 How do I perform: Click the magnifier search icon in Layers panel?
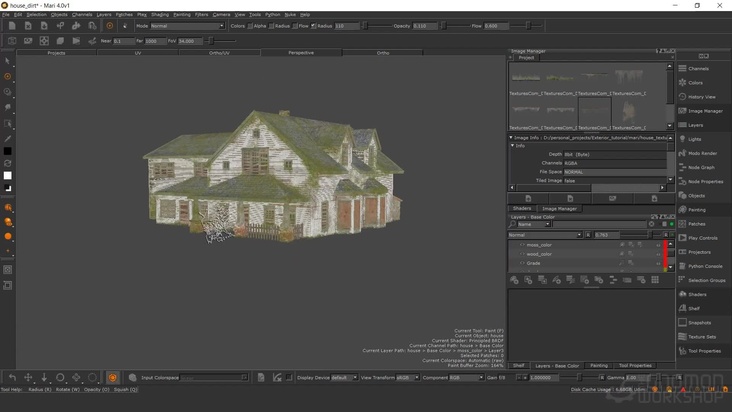[512, 224]
